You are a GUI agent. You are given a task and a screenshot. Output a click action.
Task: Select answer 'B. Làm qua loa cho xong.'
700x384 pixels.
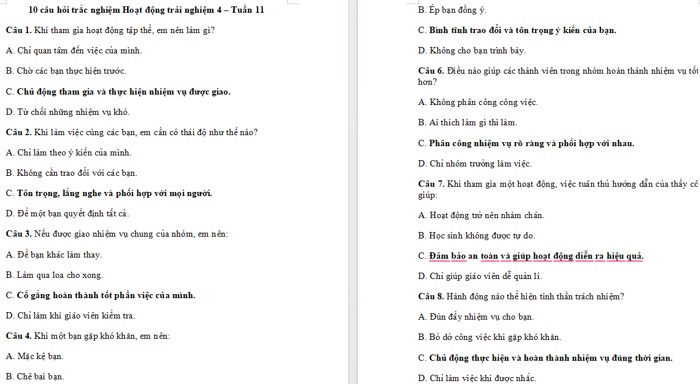(54, 275)
